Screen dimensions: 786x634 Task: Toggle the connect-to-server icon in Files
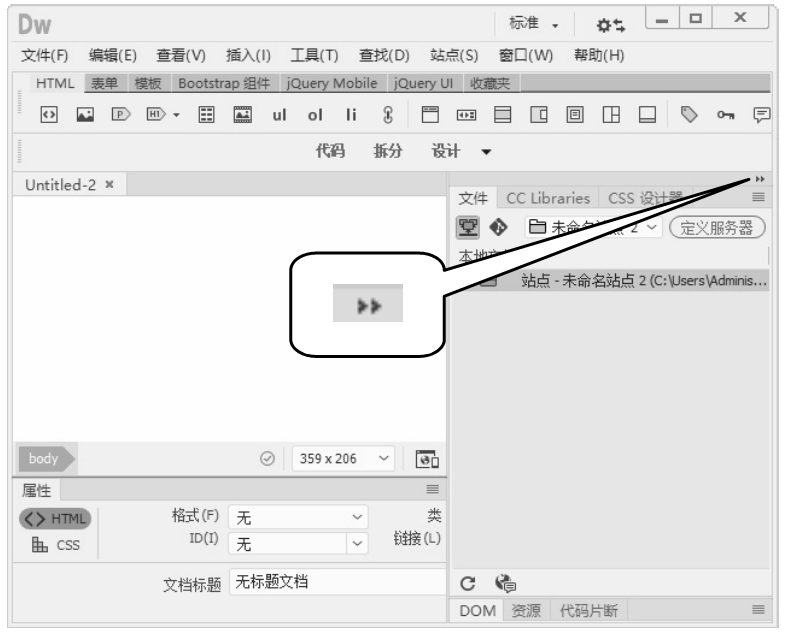tap(468, 227)
